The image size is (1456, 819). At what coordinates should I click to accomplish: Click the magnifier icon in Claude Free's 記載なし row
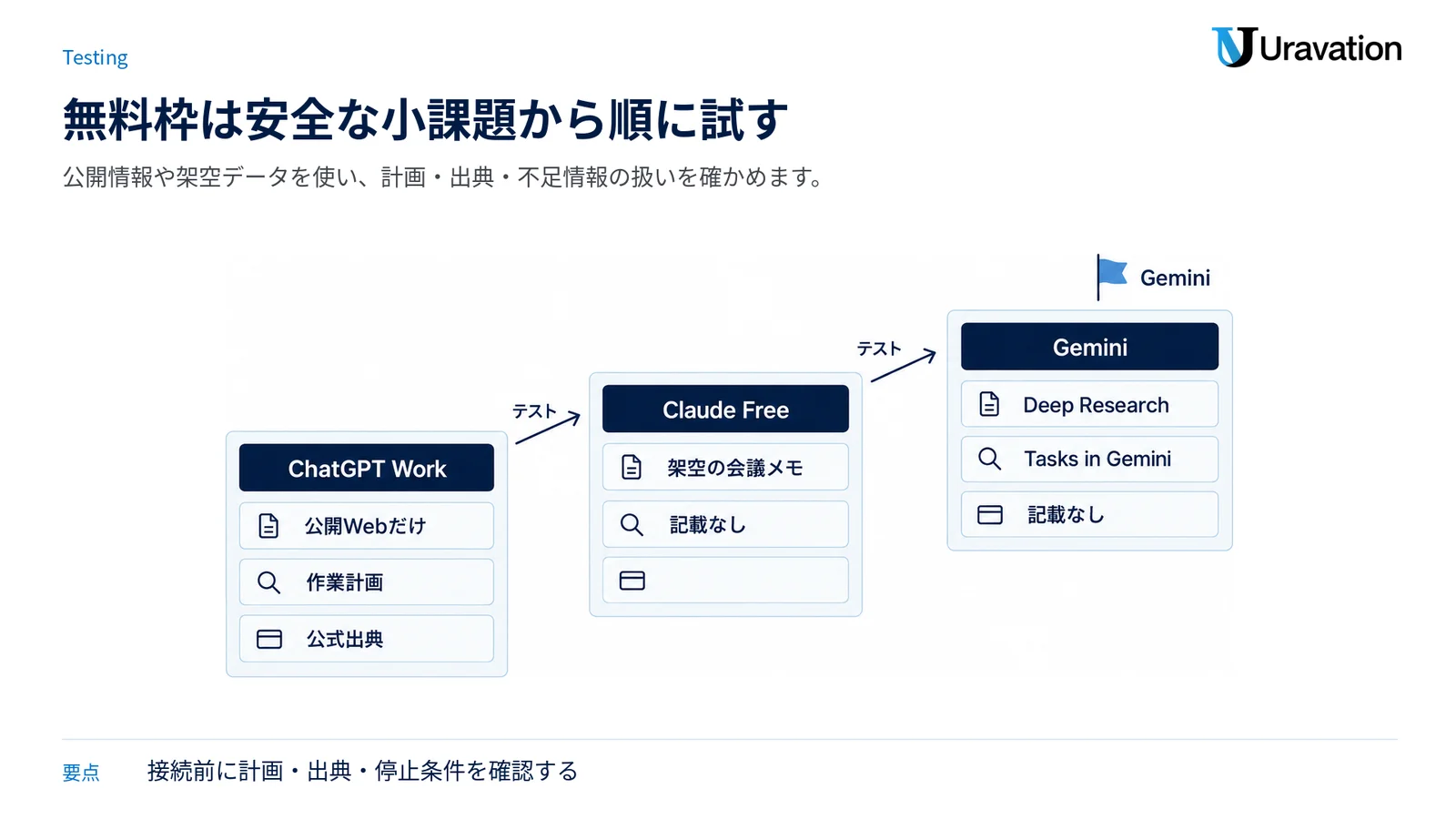point(632,524)
